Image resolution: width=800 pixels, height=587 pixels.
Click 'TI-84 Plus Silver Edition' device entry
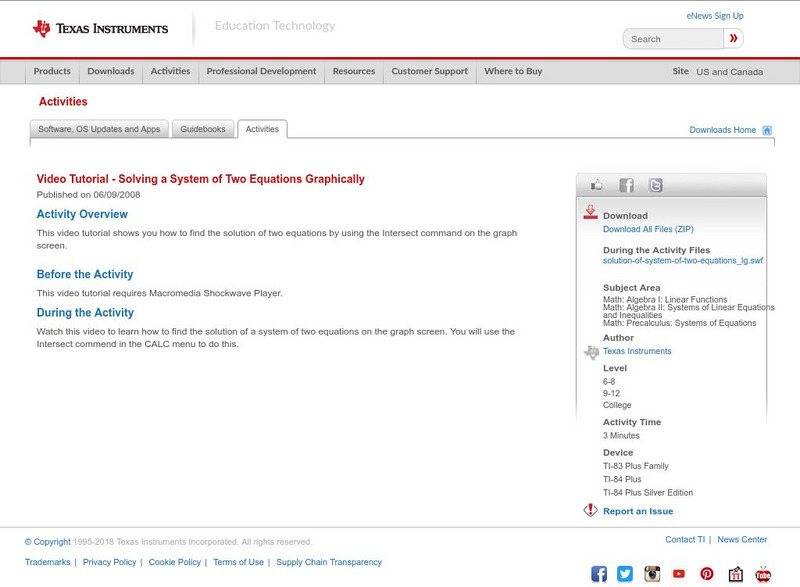coord(648,493)
